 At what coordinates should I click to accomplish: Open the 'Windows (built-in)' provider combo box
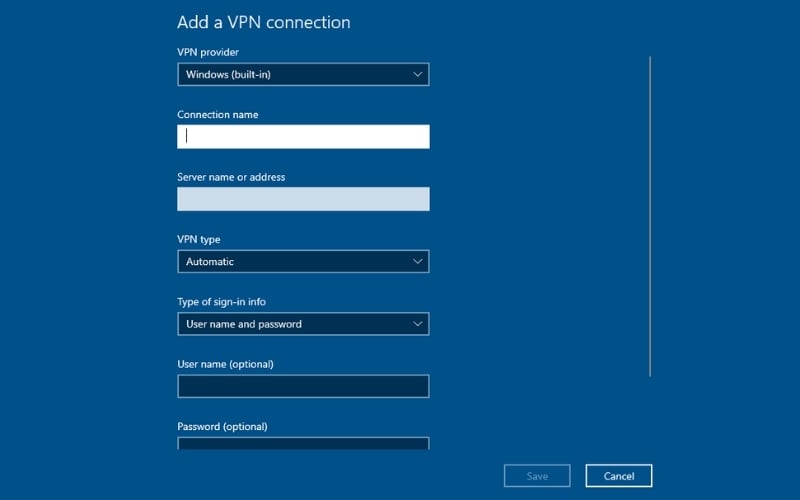pos(302,74)
